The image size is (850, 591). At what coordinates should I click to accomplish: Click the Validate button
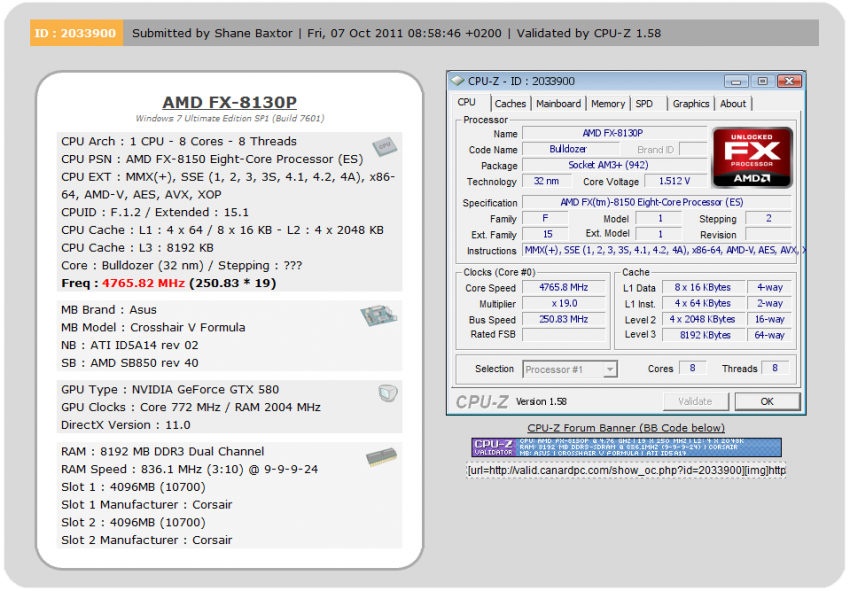pos(695,401)
